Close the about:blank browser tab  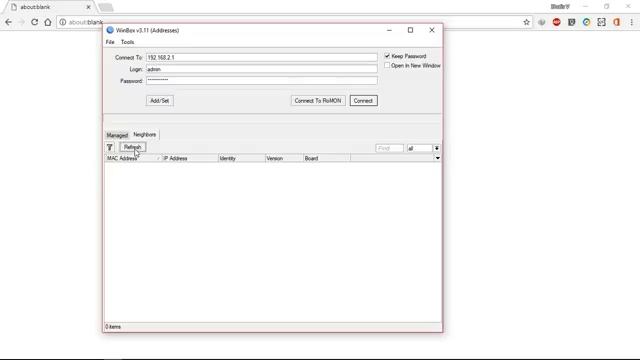[x=89, y=7]
